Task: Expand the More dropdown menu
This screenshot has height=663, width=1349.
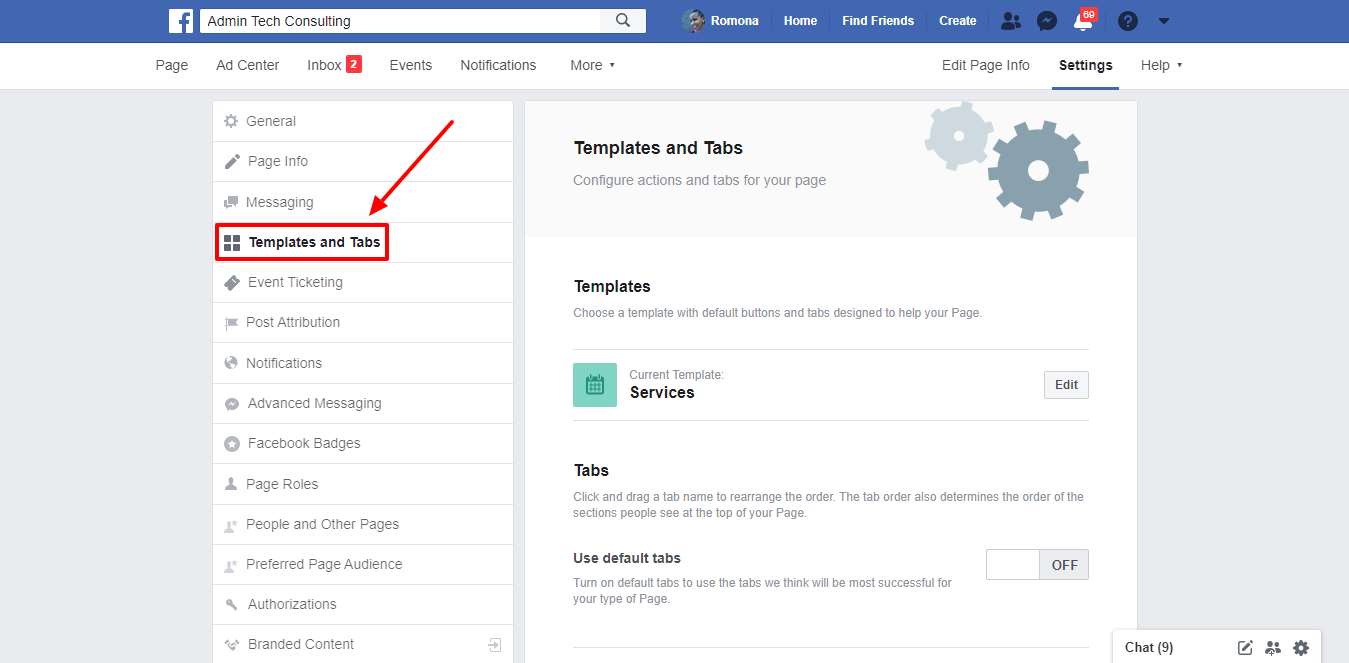Action: pyautogui.click(x=592, y=65)
